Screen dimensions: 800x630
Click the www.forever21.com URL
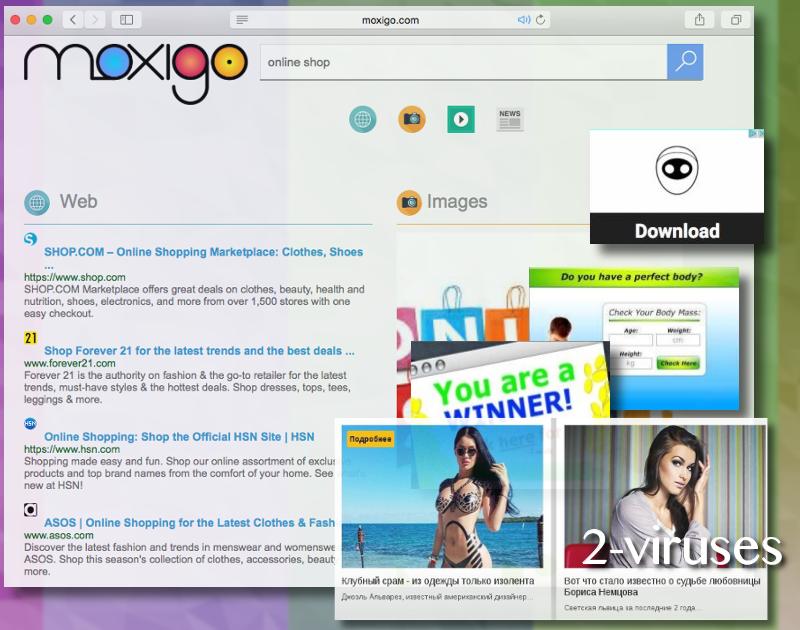pyautogui.click(x=69, y=363)
